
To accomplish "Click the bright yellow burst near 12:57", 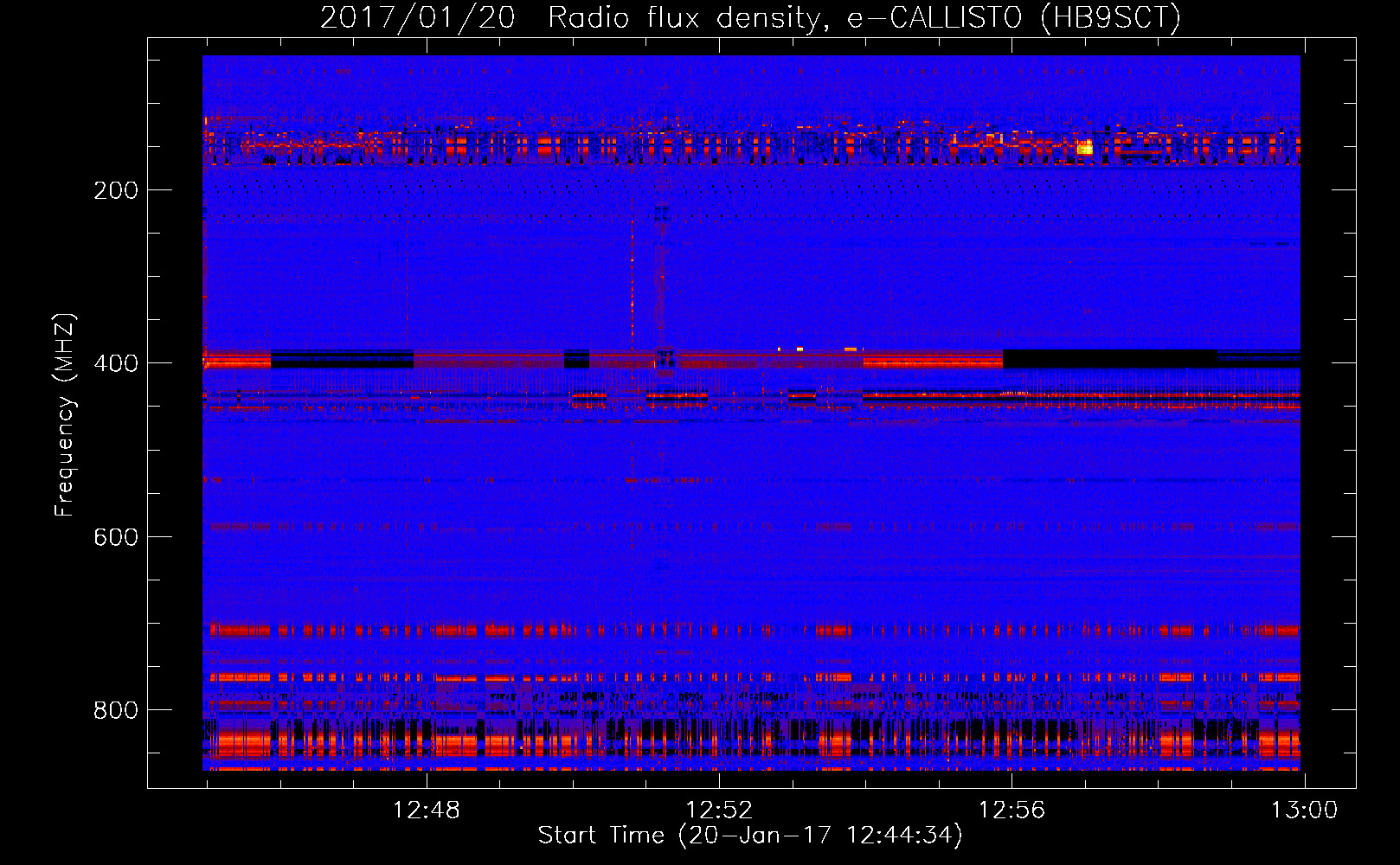I will (x=1084, y=148).
